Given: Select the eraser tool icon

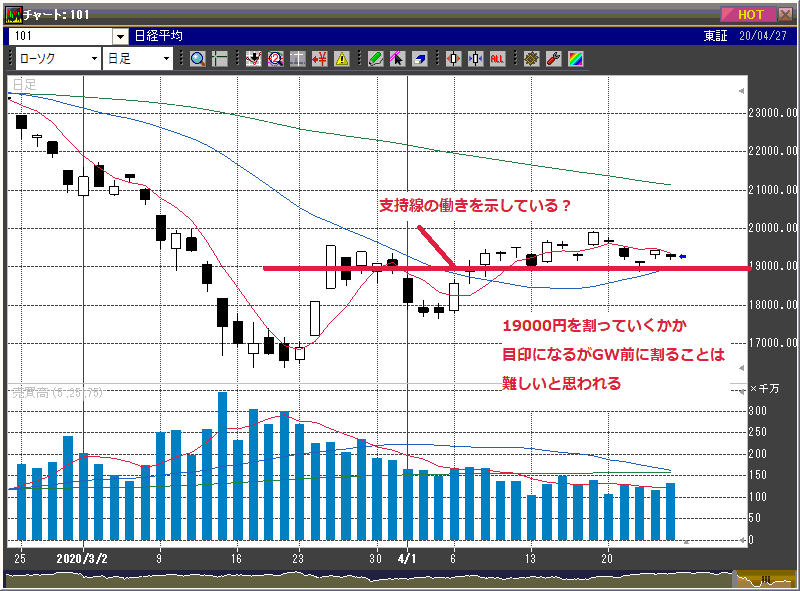Looking at the screenshot, I should [x=420, y=59].
